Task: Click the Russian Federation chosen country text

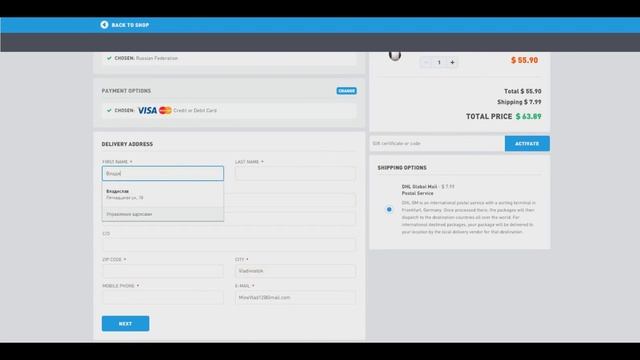Action: click(157, 58)
